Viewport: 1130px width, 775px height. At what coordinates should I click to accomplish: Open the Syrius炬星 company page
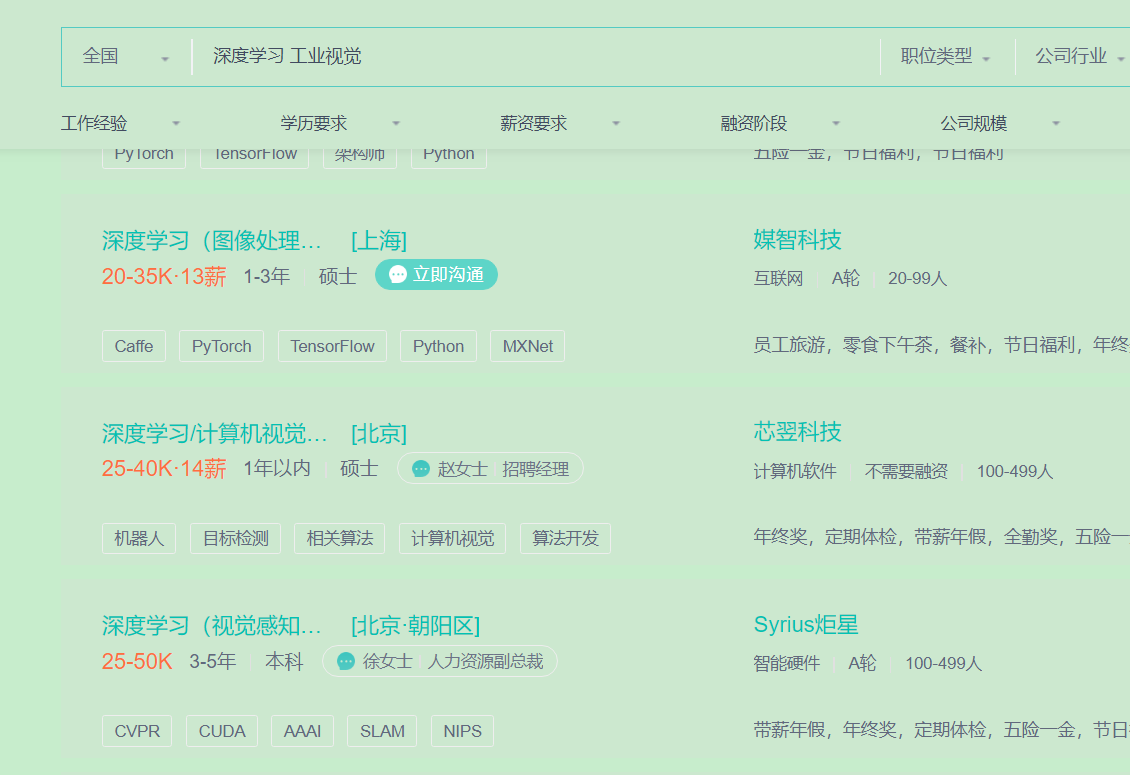pos(806,624)
